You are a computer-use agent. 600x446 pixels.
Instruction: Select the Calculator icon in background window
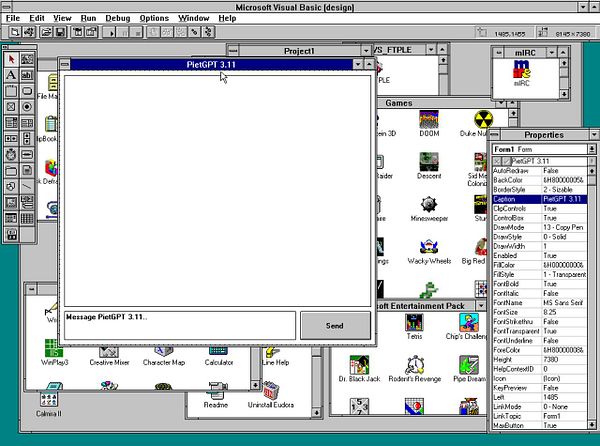point(219,357)
